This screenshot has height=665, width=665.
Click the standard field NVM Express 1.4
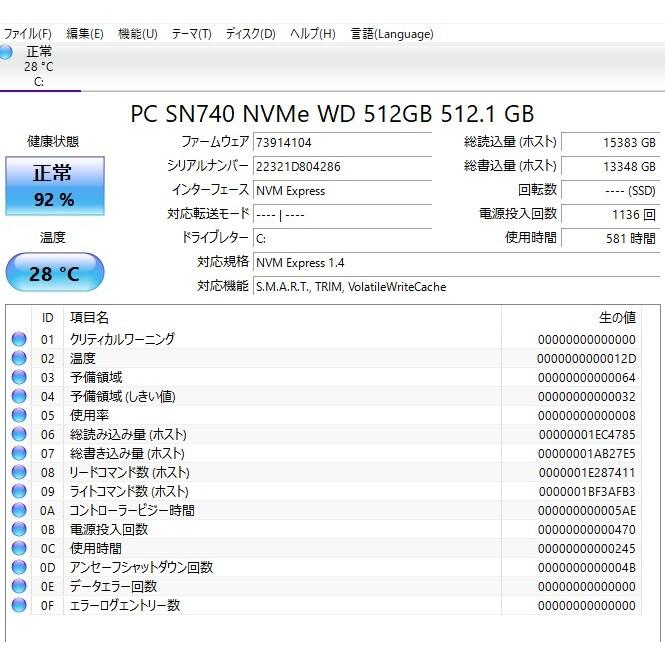[457, 263]
